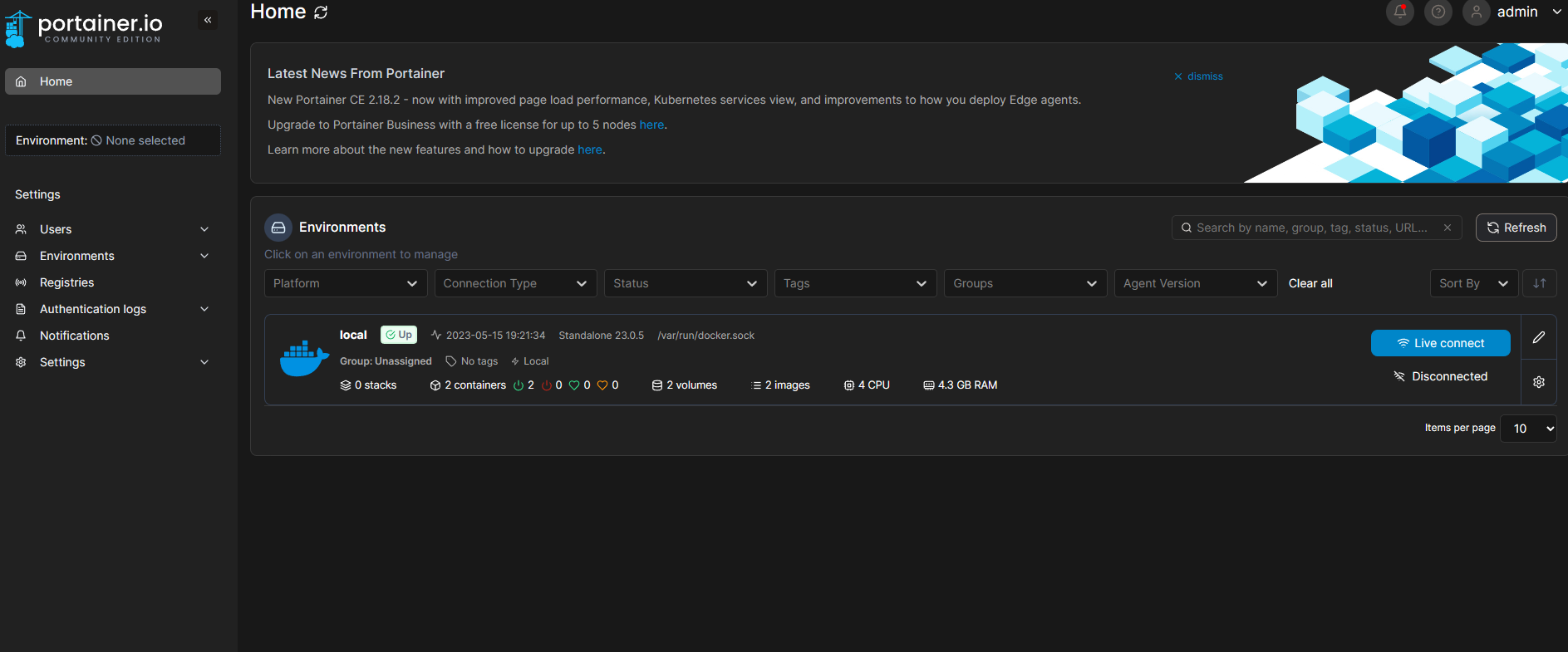Open notifications bell icon

[1400, 12]
